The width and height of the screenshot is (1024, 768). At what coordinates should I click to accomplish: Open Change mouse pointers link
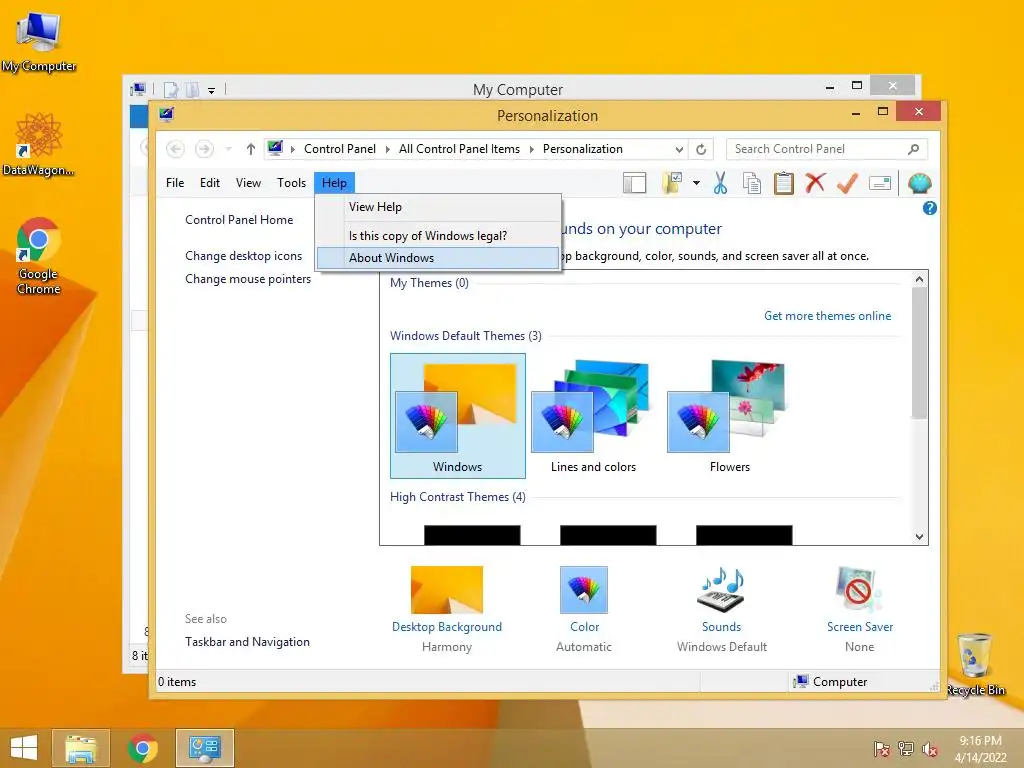coord(248,279)
